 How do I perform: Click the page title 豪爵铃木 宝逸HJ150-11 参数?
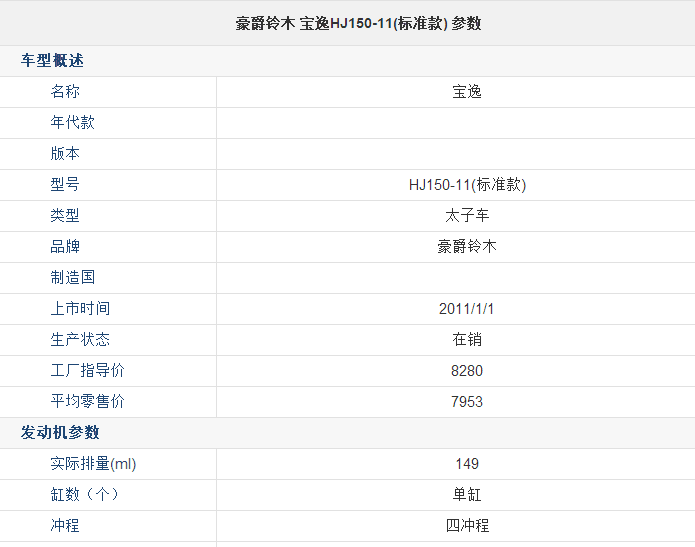coord(358,23)
